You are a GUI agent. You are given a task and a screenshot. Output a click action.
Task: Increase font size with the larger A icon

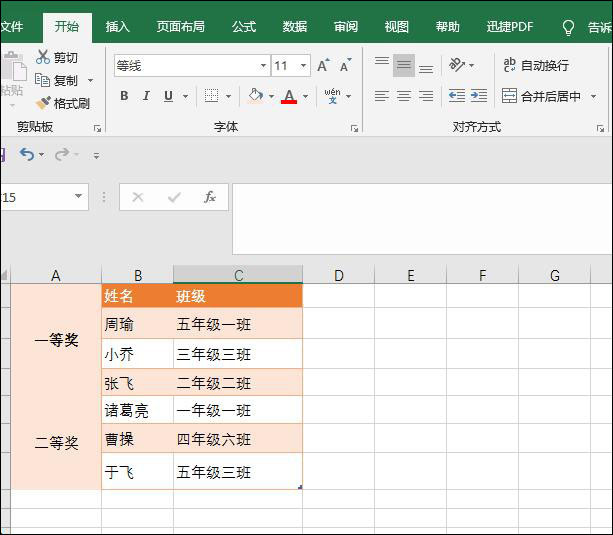coord(323,66)
